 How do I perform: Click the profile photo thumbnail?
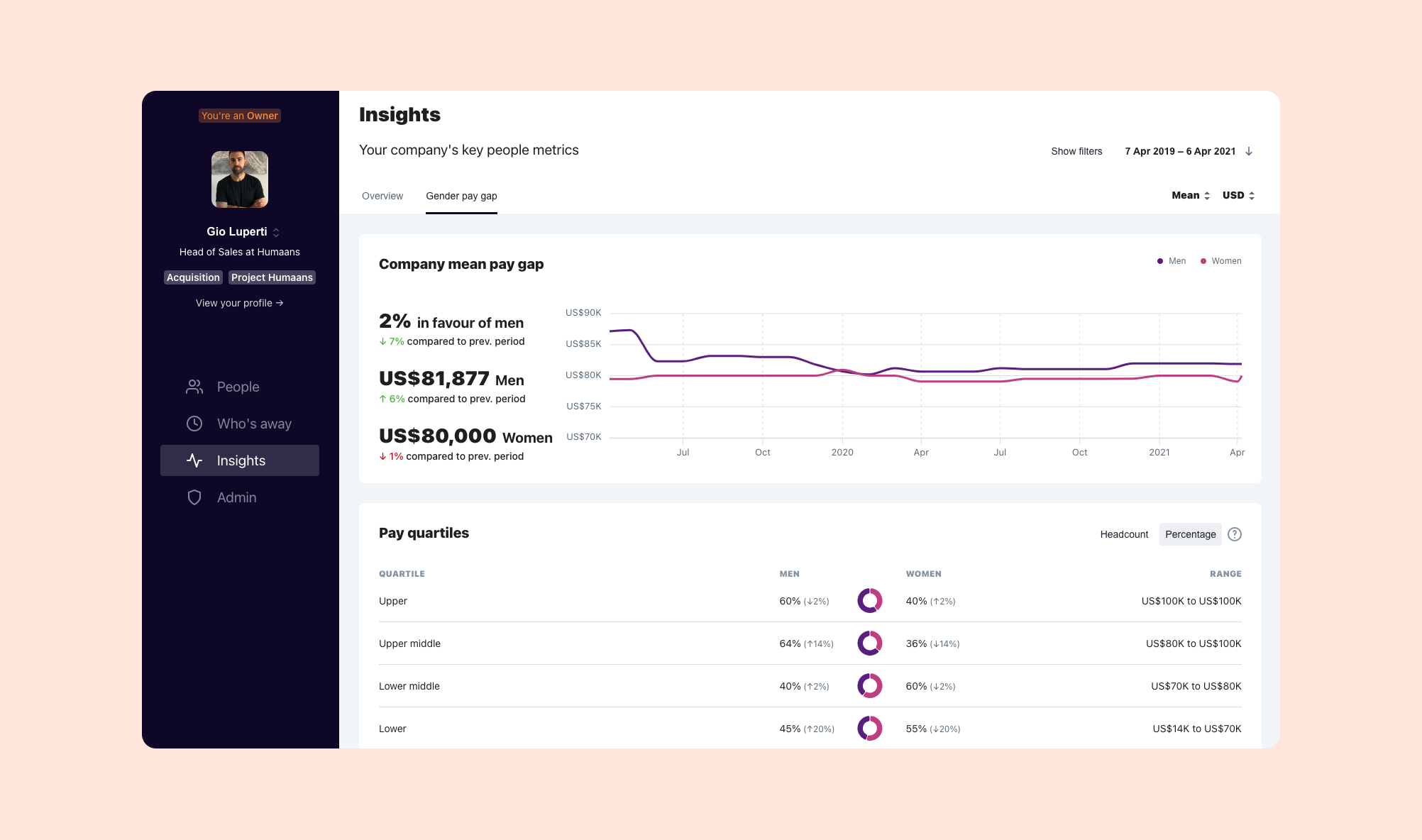point(240,179)
